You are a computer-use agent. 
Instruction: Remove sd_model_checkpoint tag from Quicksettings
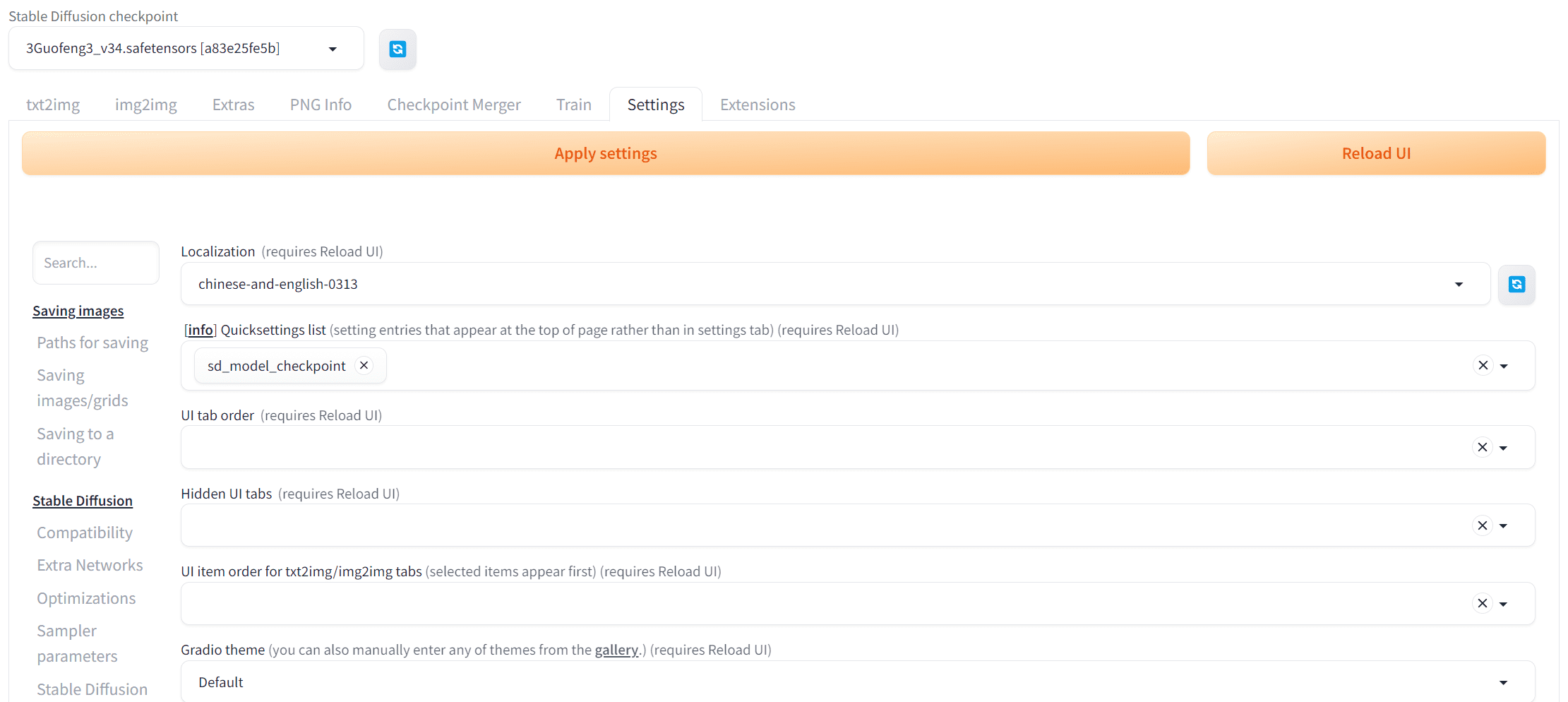click(x=364, y=365)
